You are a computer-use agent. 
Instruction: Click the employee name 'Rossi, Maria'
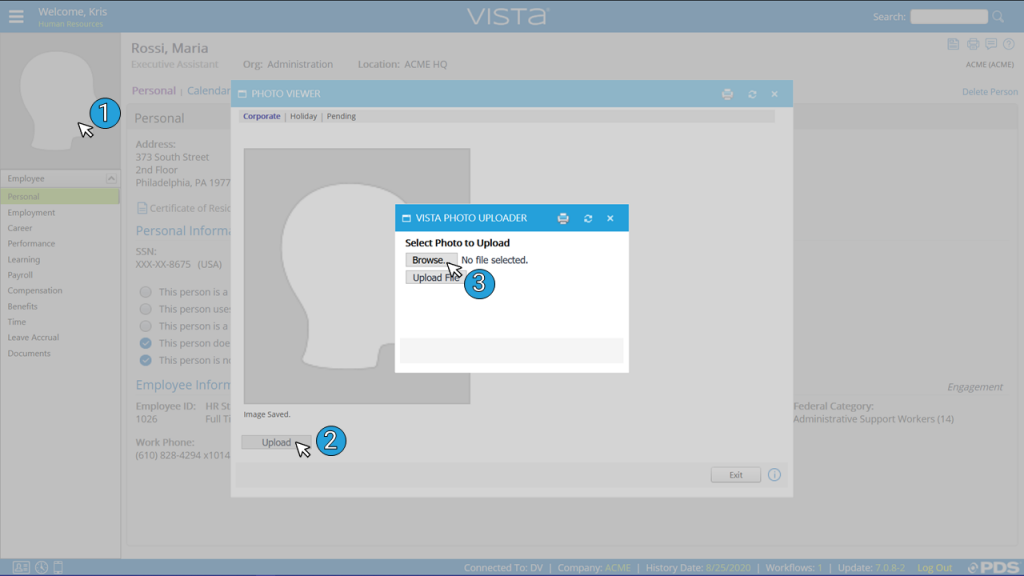tap(170, 48)
